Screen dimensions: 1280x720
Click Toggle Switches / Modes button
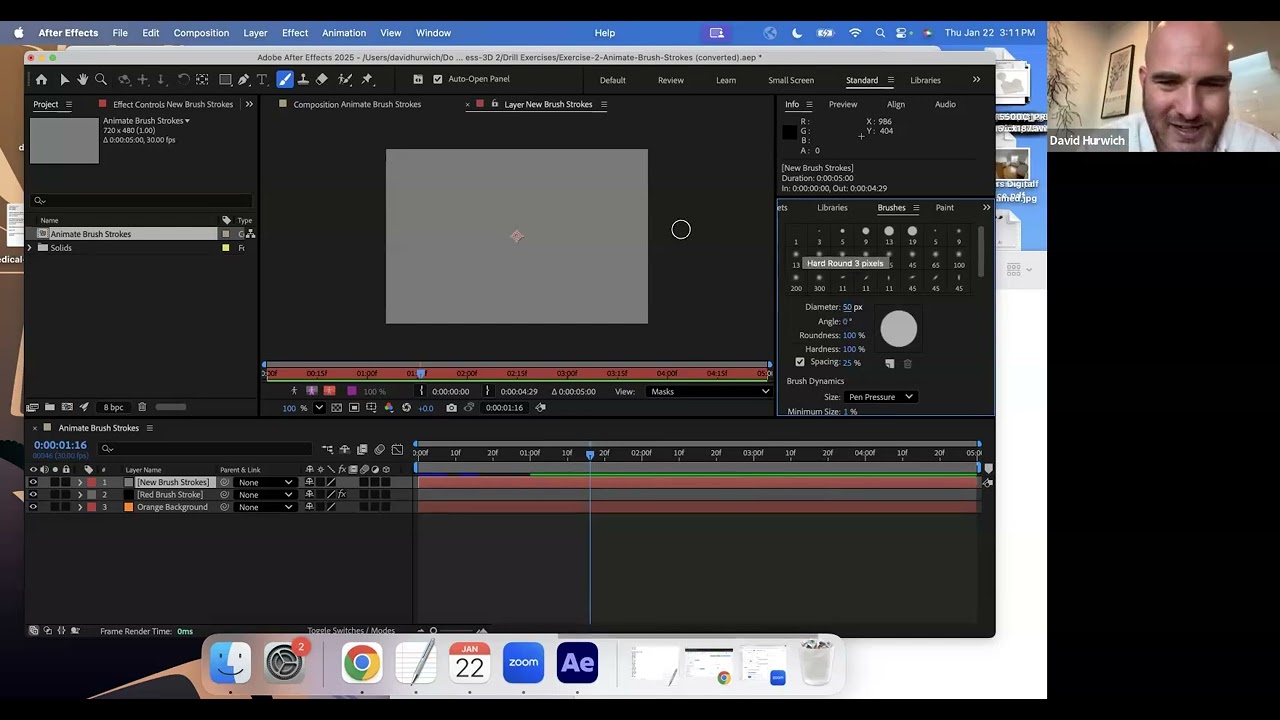351,631
